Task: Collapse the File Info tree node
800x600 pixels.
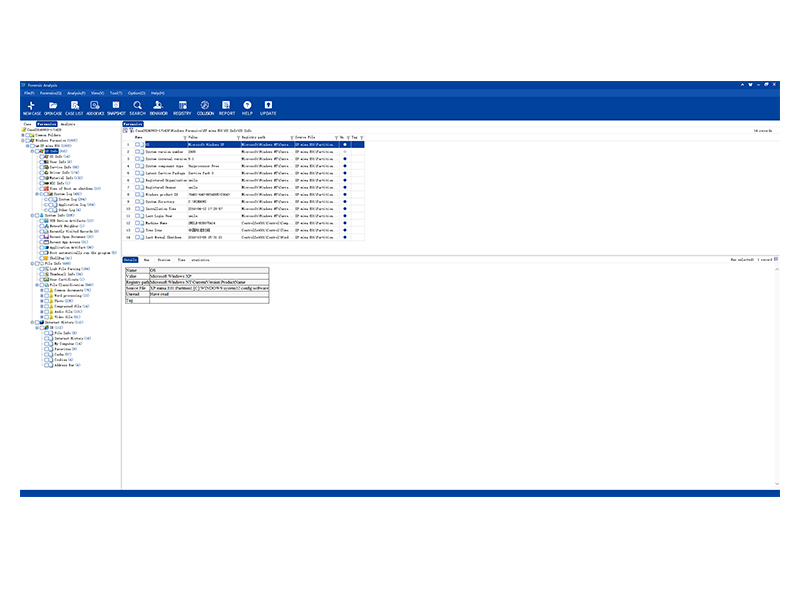Action: click(x=32, y=264)
